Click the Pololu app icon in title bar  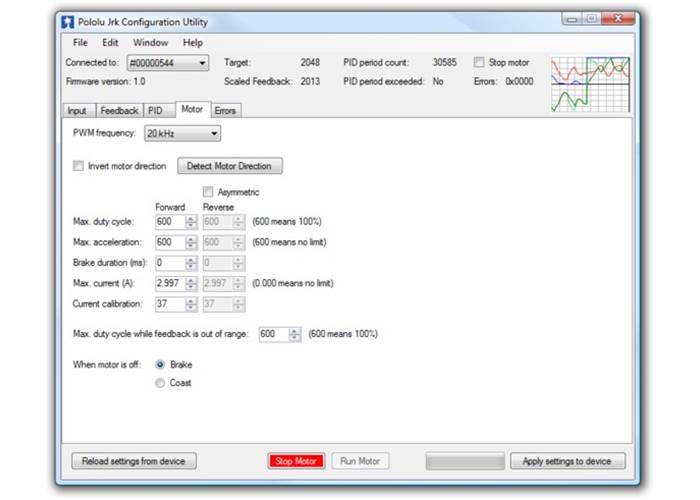pos(69,20)
